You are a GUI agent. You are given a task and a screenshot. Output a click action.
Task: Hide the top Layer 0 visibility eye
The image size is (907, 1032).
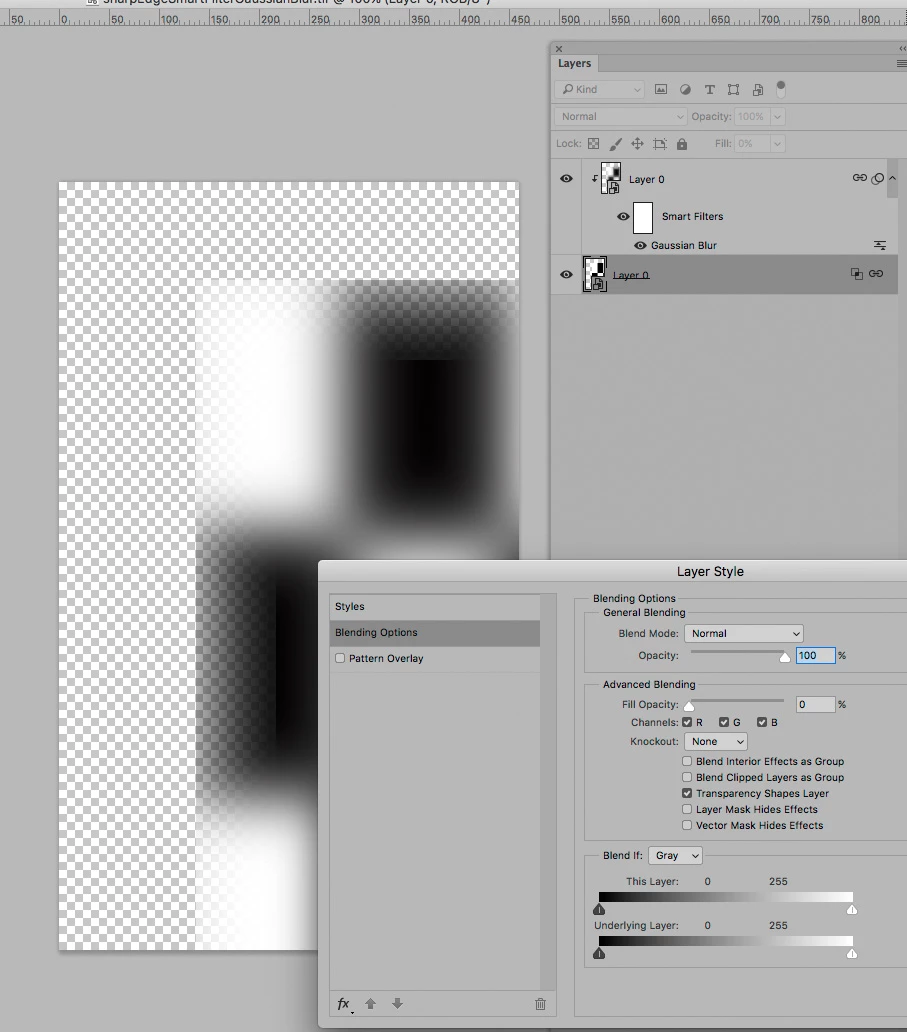(x=566, y=178)
